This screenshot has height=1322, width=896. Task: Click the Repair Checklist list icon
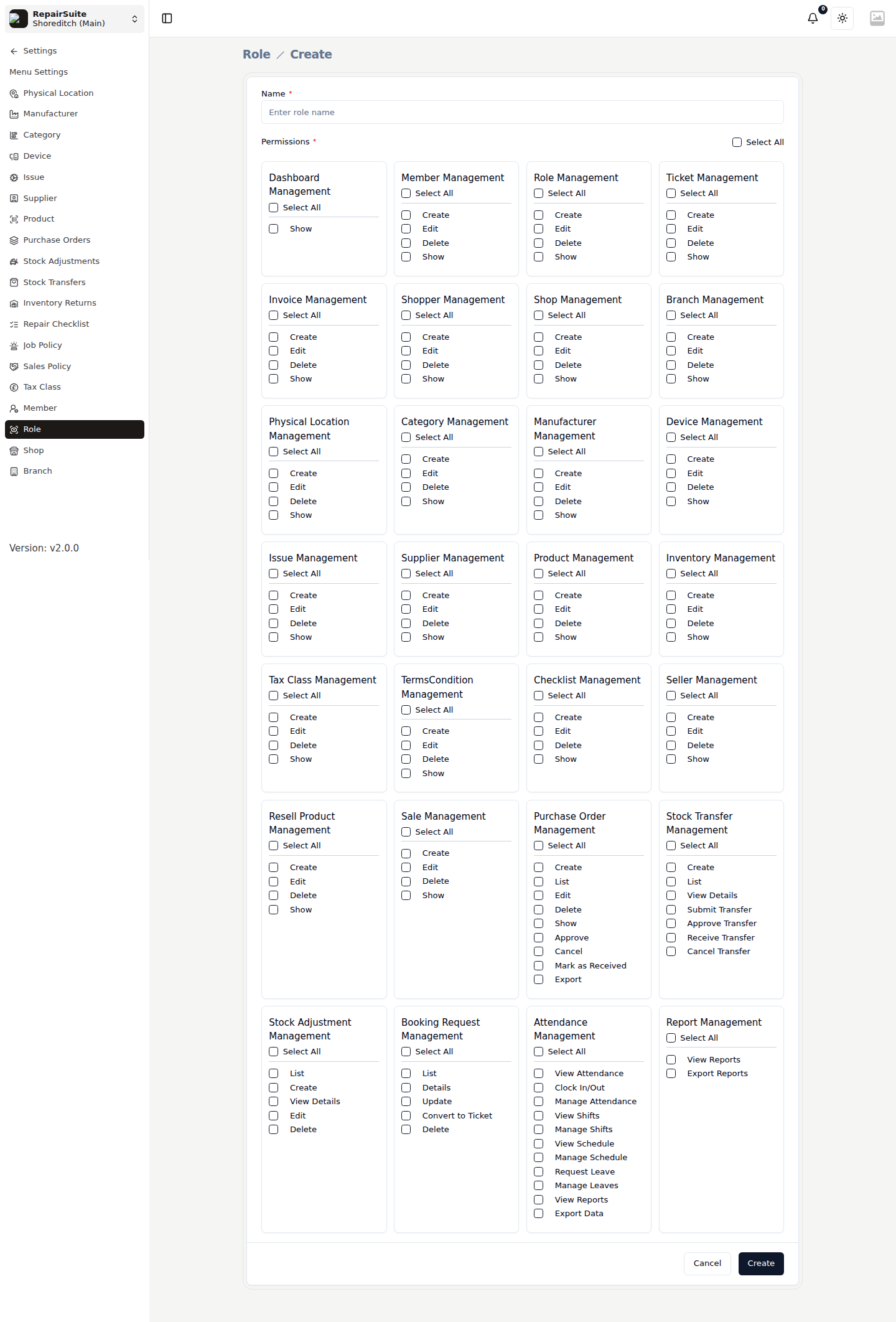[14, 324]
